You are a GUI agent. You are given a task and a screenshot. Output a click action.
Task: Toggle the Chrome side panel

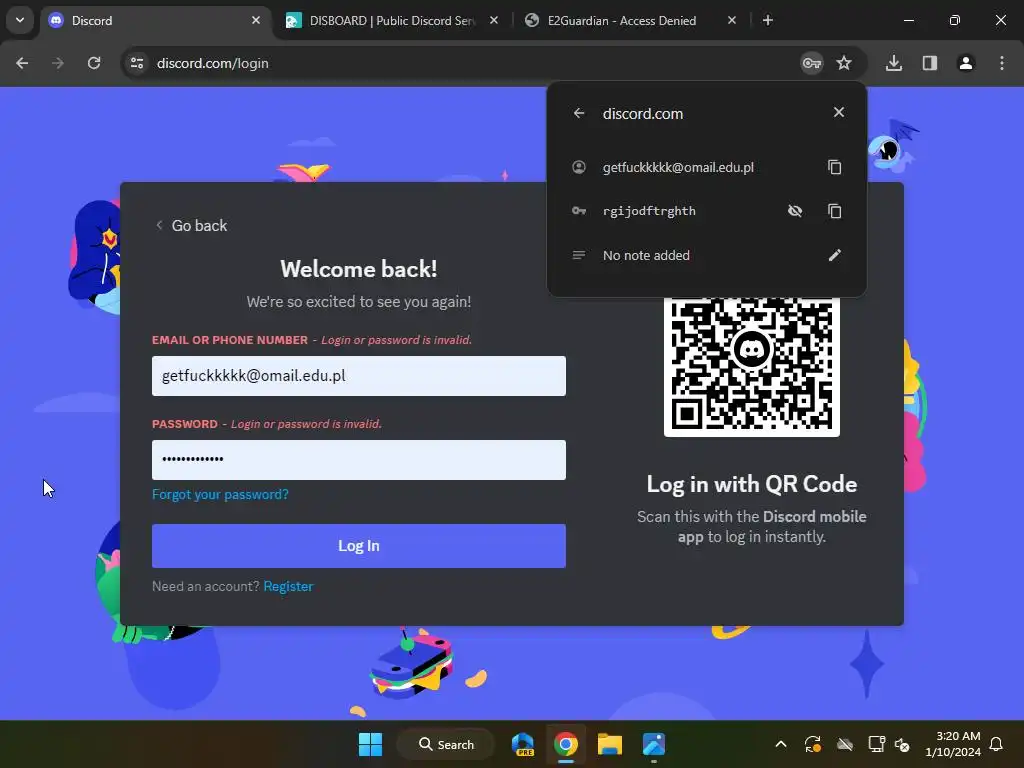[930, 63]
